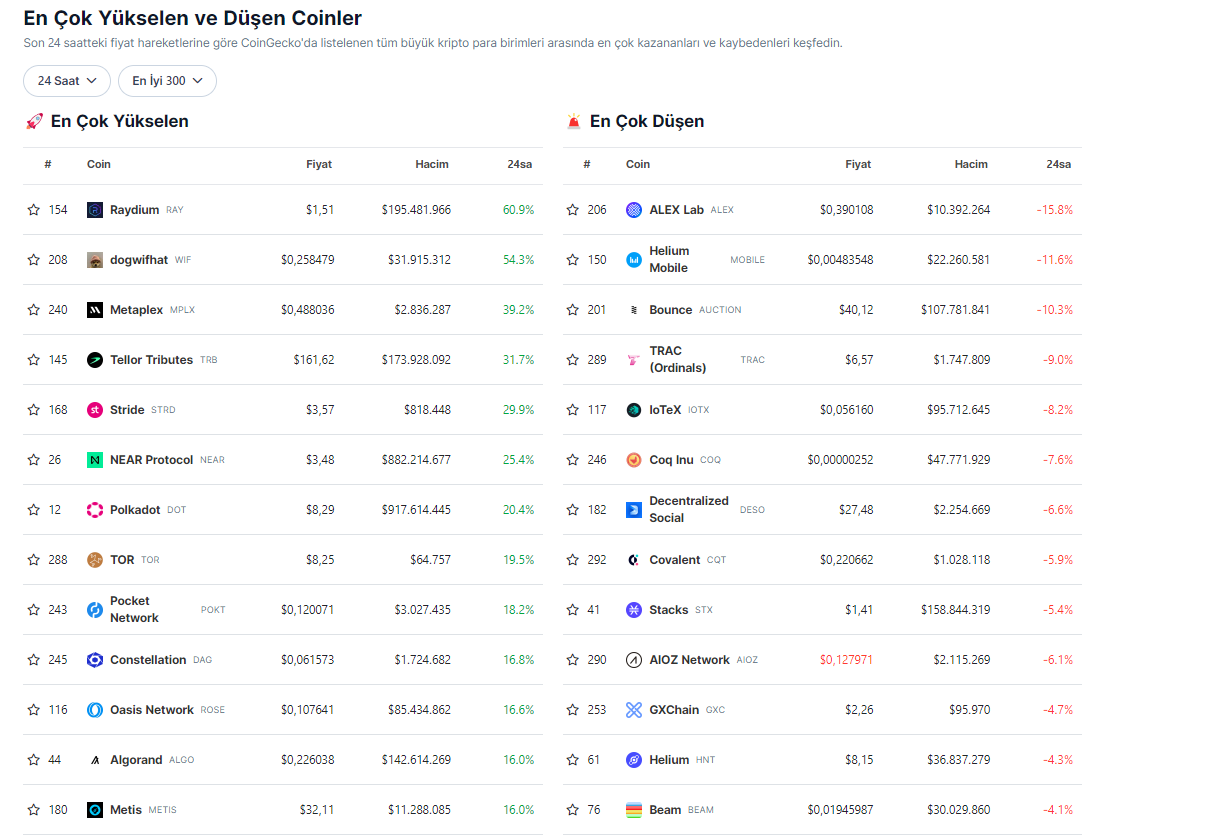
Task: Open the 24 Saat timeframe dropdown
Action: pyautogui.click(x=67, y=81)
